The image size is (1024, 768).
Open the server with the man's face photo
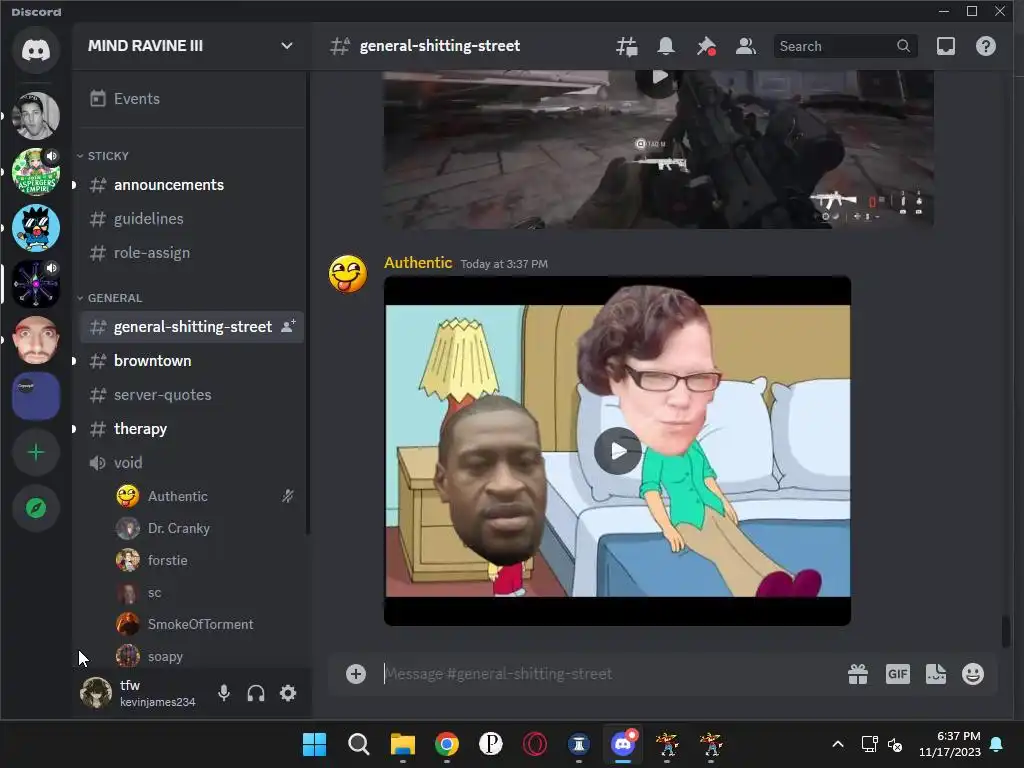pos(36,116)
